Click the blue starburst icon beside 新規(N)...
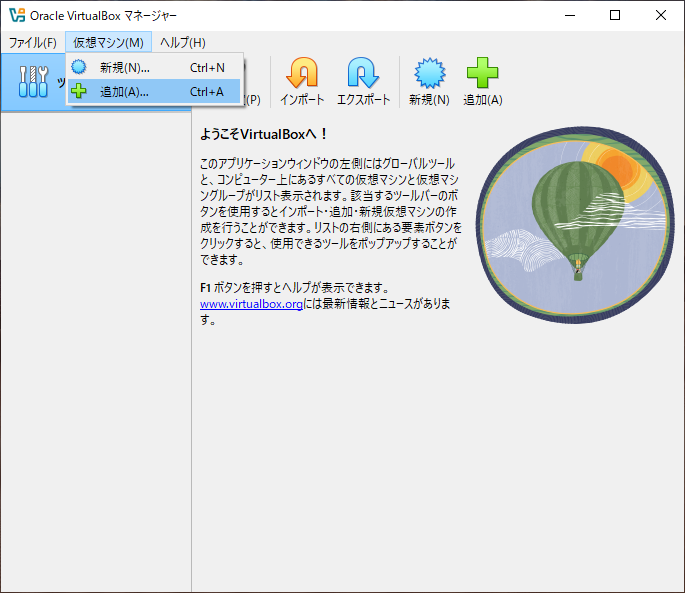Screen dimensions: 685x593 (x=79, y=67)
